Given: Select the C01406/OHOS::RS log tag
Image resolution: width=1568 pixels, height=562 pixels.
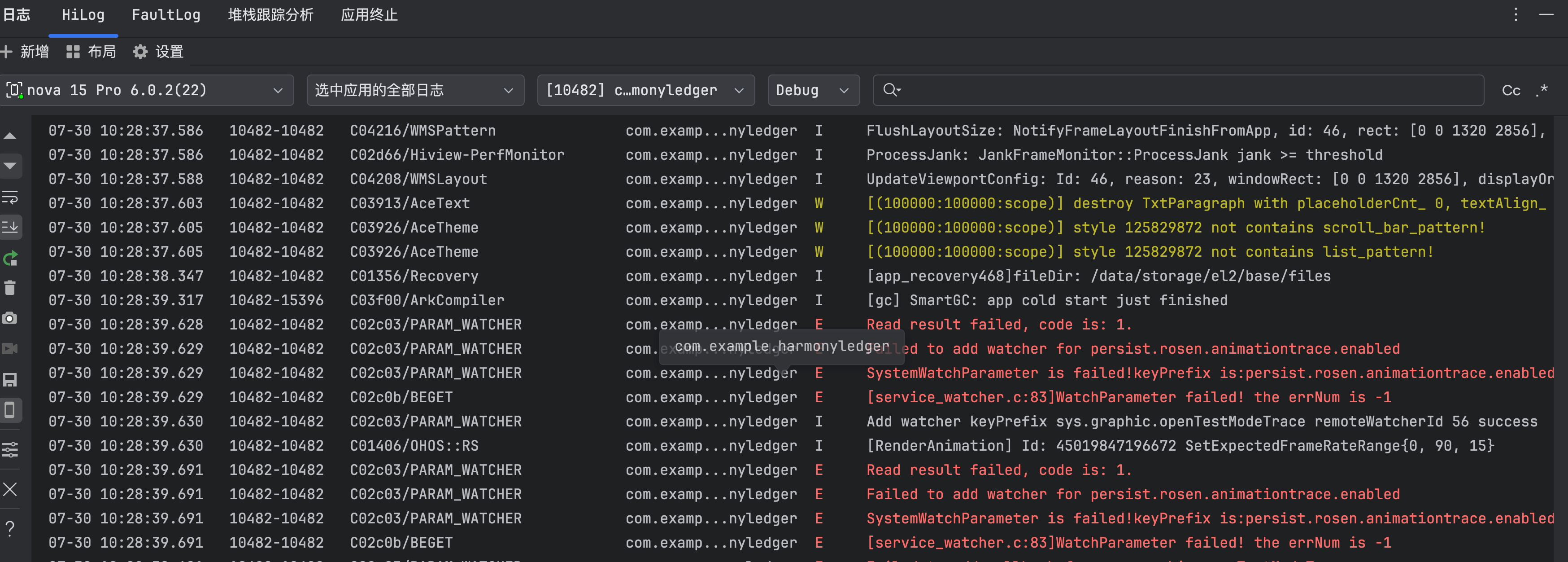Looking at the screenshot, I should [414, 446].
